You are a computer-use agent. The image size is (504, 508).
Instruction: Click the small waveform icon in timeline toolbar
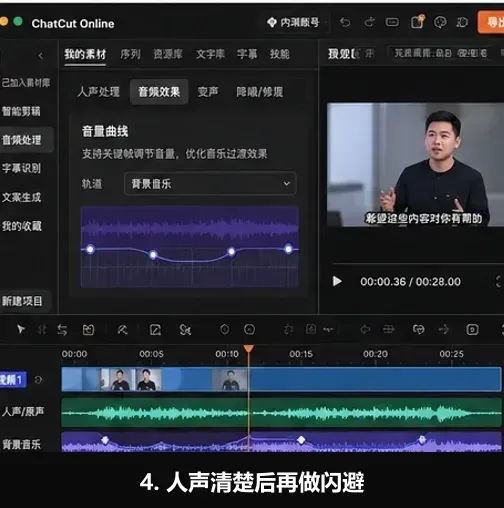point(328,329)
